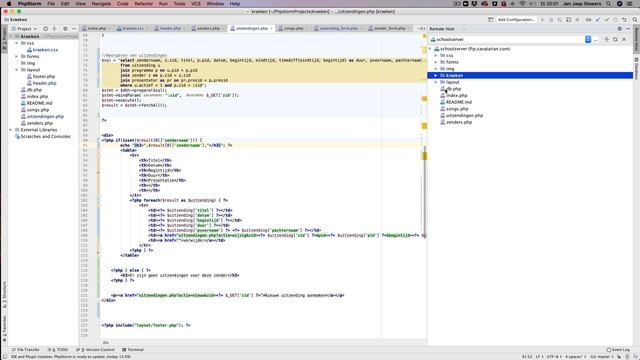
Task: Click the UTF-8 encoding in status bar
Action: [x=553, y=357]
